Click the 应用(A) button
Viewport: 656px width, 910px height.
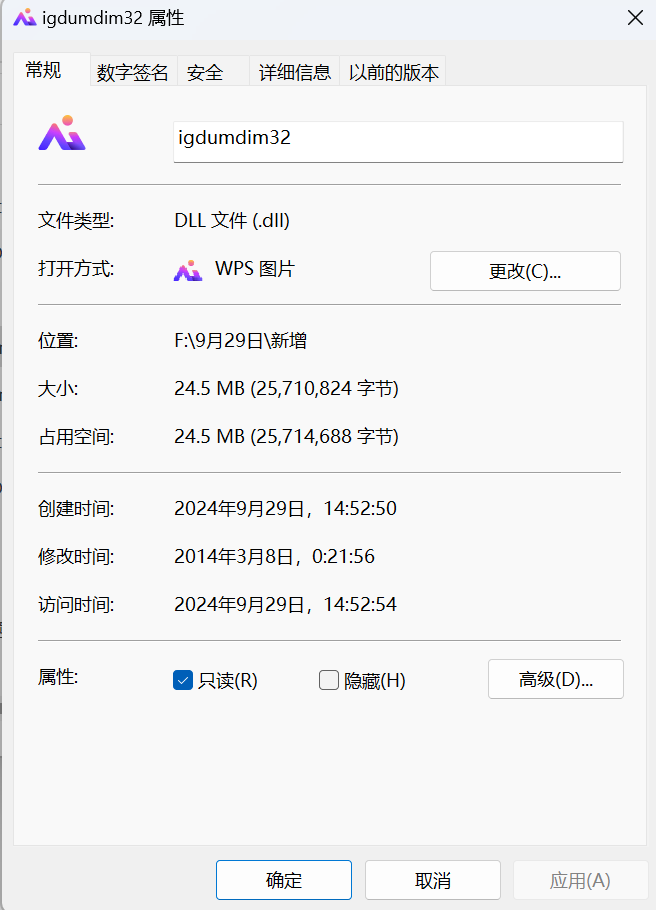pyautogui.click(x=580, y=879)
